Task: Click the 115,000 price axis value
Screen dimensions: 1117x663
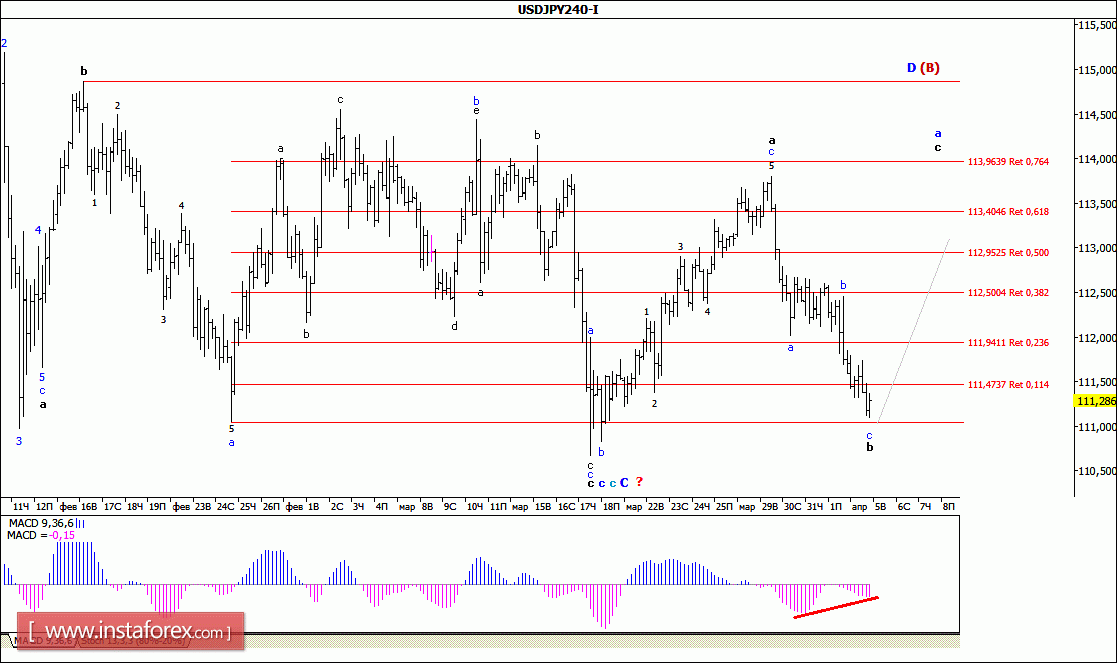Action: [x=1097, y=70]
